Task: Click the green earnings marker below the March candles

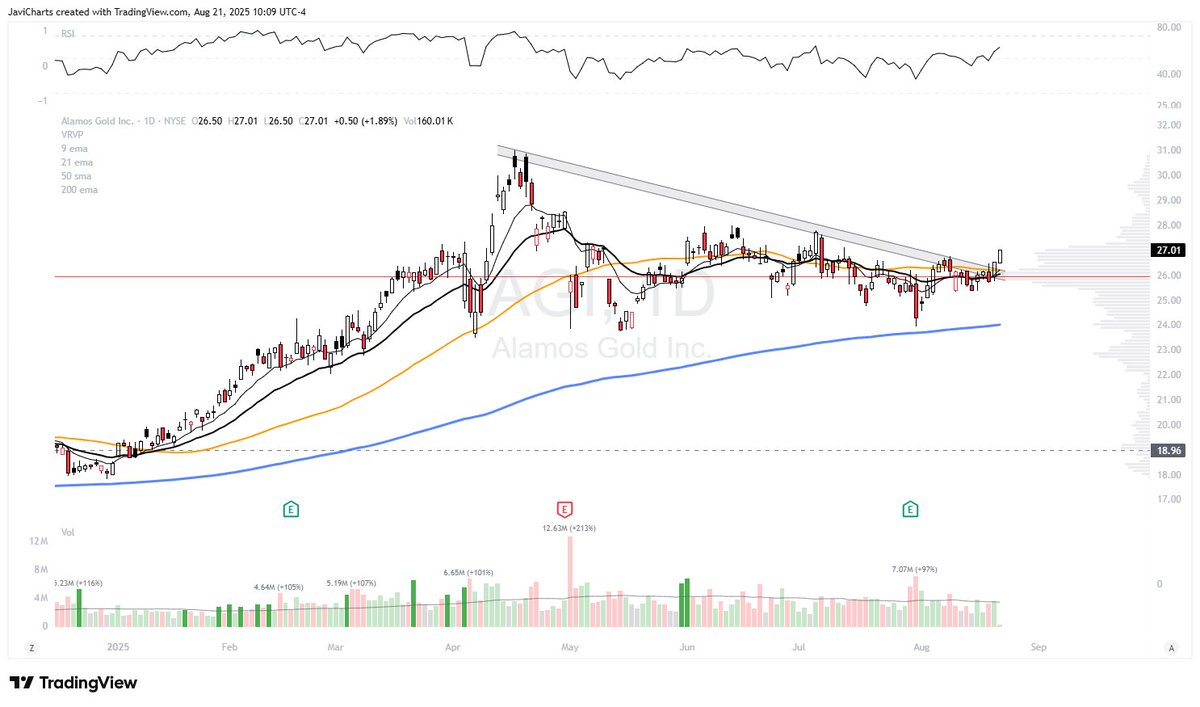Action: point(291,508)
